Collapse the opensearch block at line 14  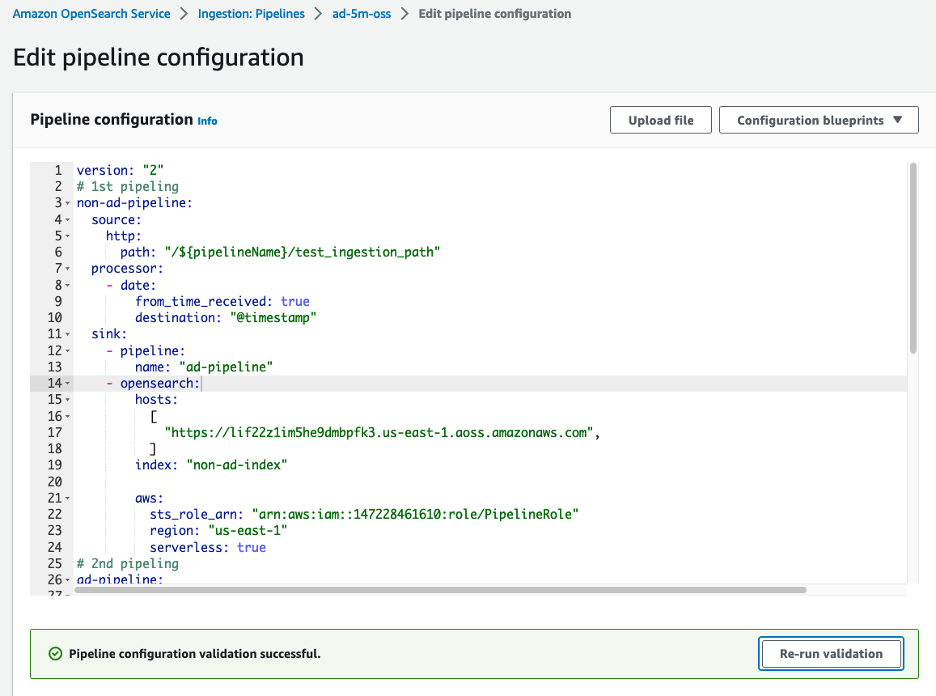pos(67,383)
